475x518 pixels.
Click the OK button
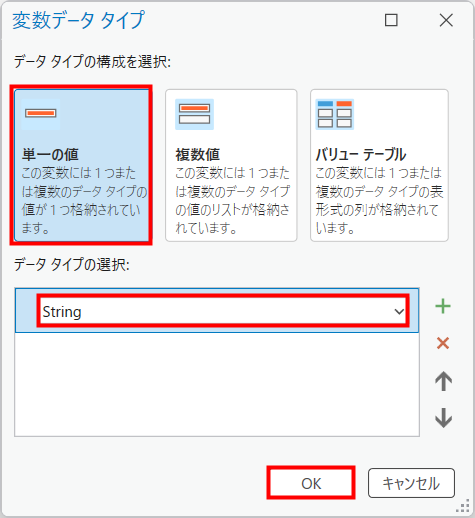tap(311, 483)
